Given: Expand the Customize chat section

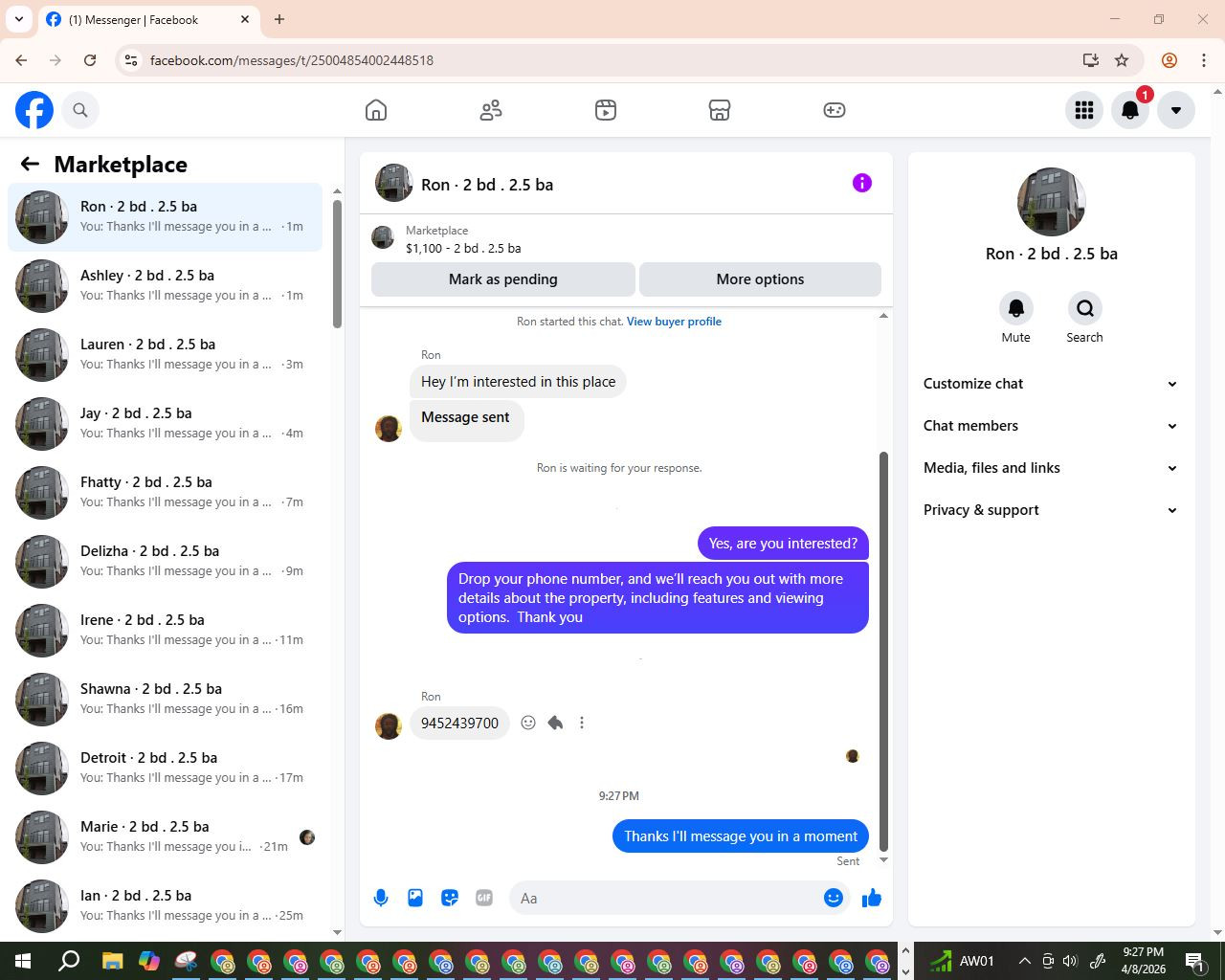Looking at the screenshot, I should pyautogui.click(x=1051, y=384).
